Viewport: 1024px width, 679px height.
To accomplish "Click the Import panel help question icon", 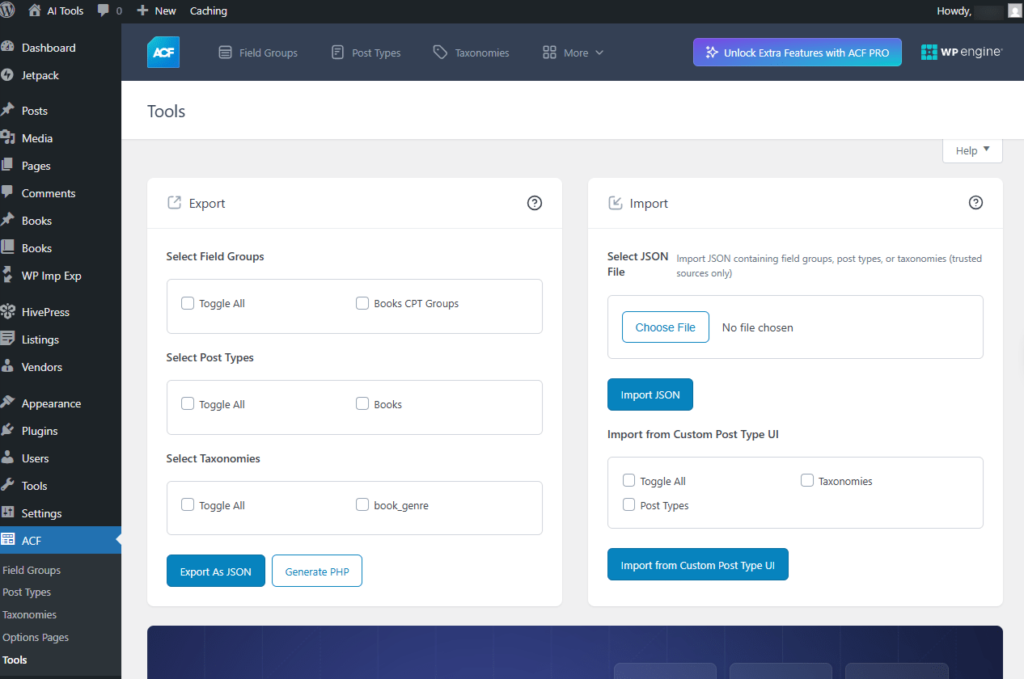I will [976, 203].
